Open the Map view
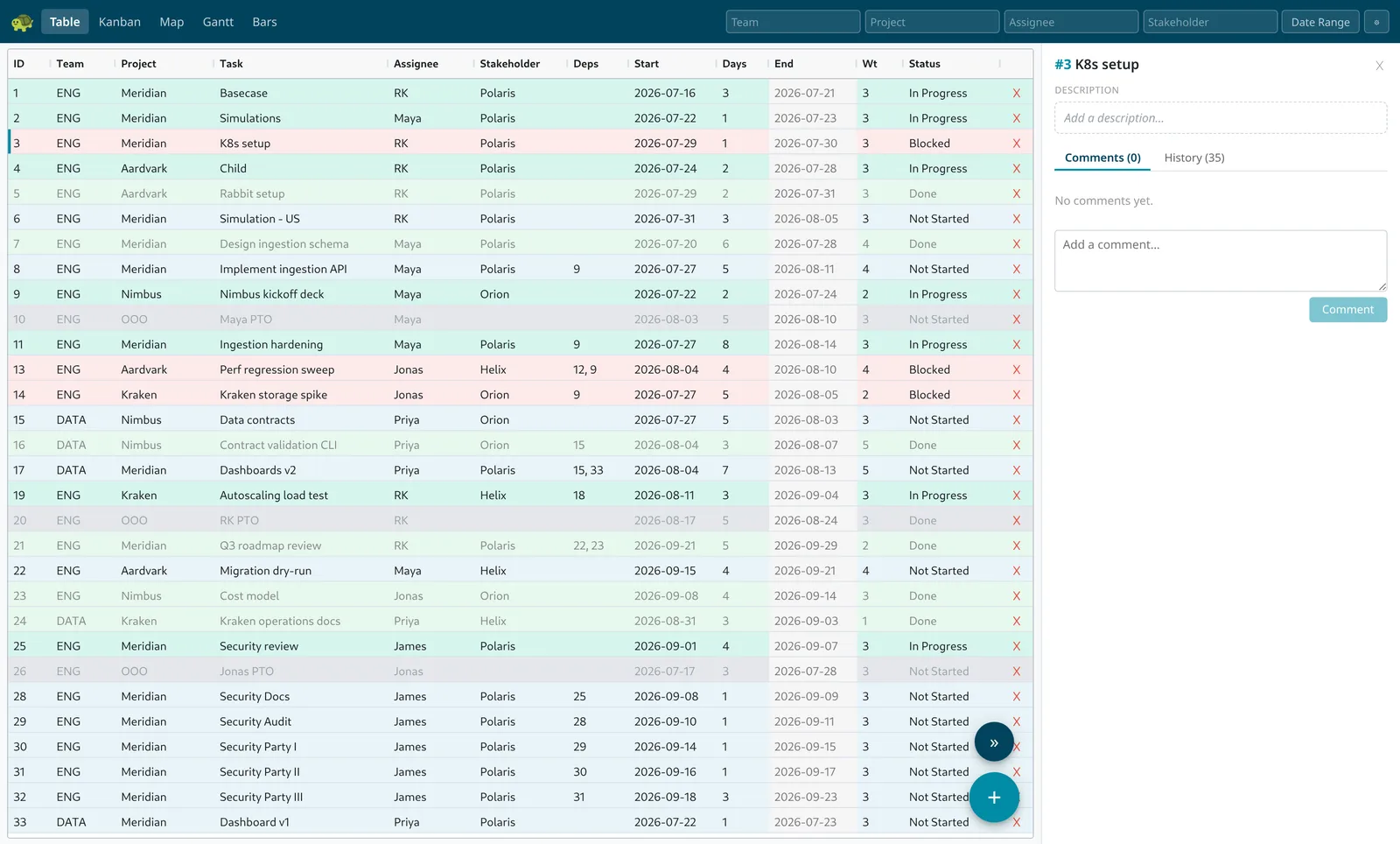This screenshot has width=1400, height=844. (171, 22)
